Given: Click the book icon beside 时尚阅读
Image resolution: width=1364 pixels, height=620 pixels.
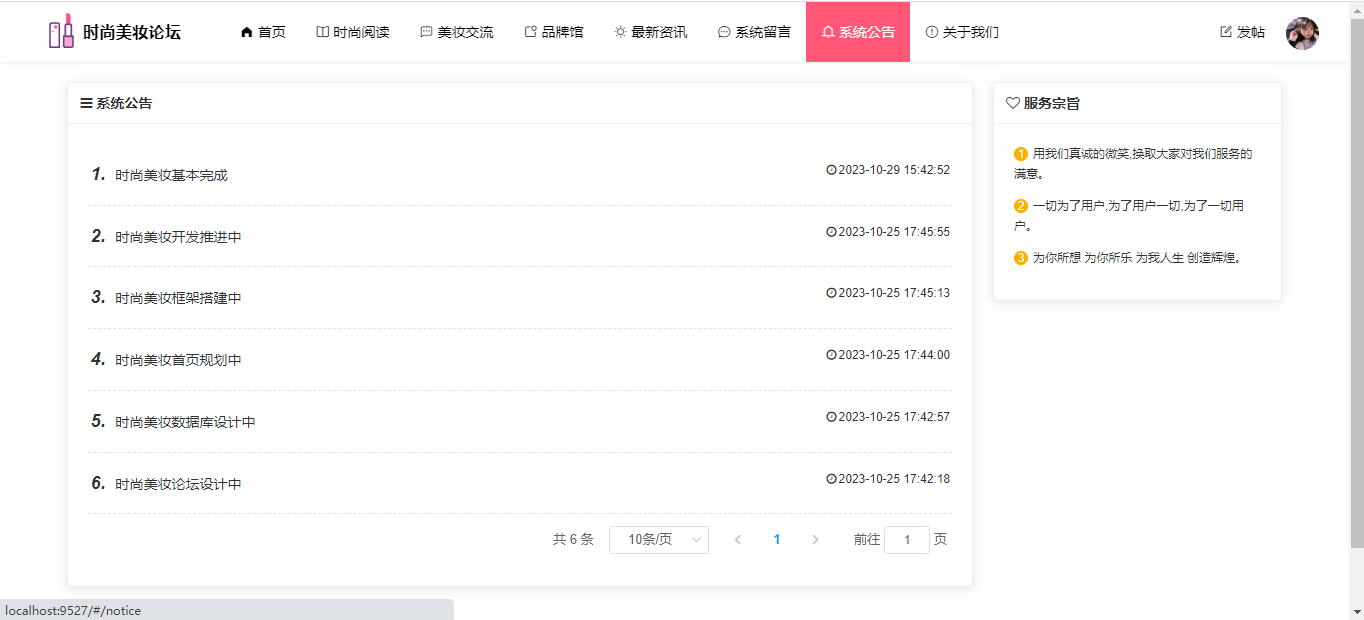Looking at the screenshot, I should (x=322, y=32).
